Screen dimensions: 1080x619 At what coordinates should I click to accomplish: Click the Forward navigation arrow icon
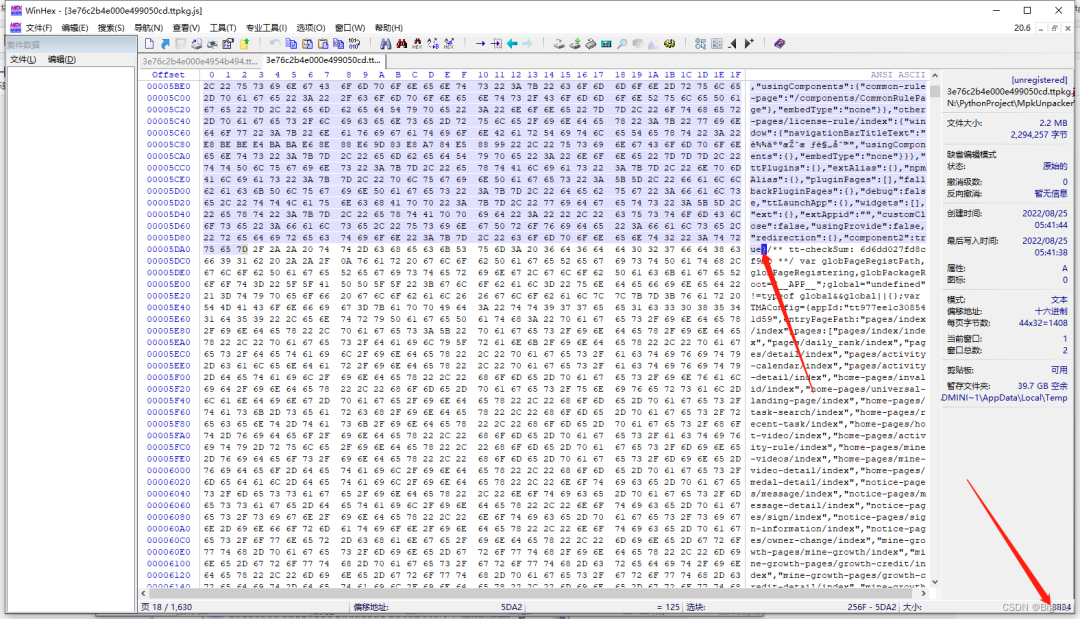pos(527,43)
